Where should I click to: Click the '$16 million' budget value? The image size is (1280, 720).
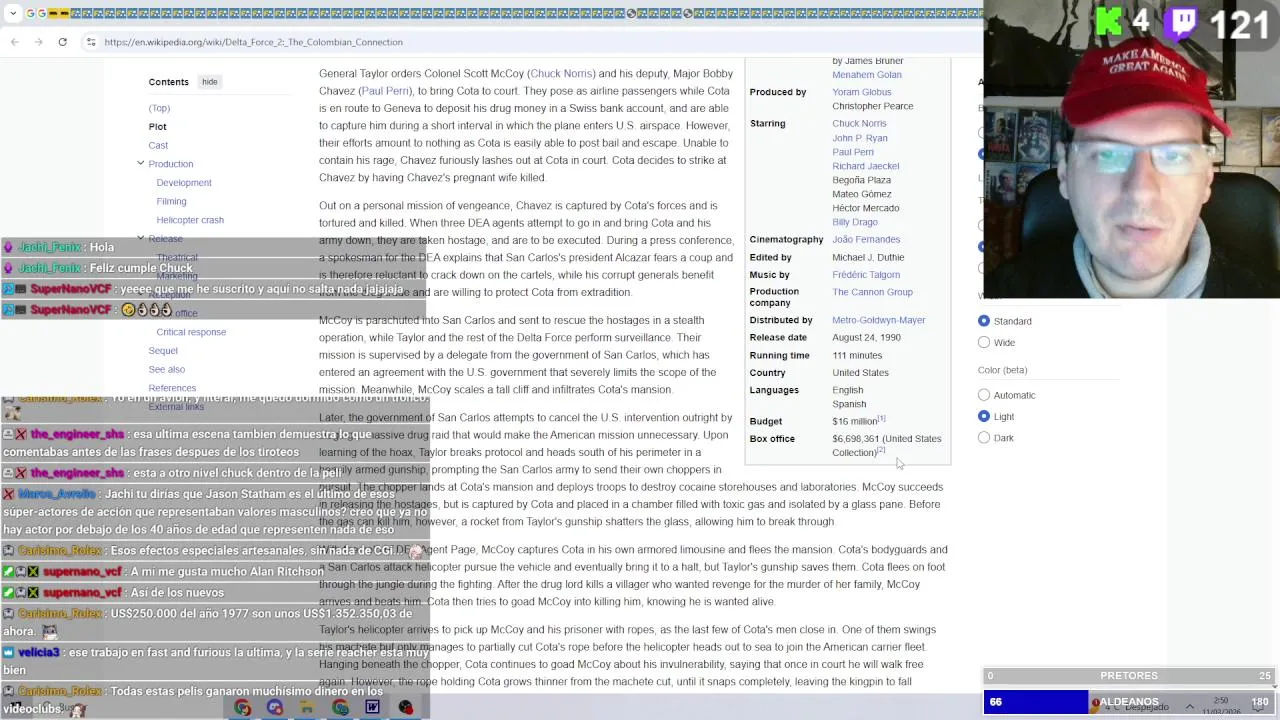pos(854,422)
